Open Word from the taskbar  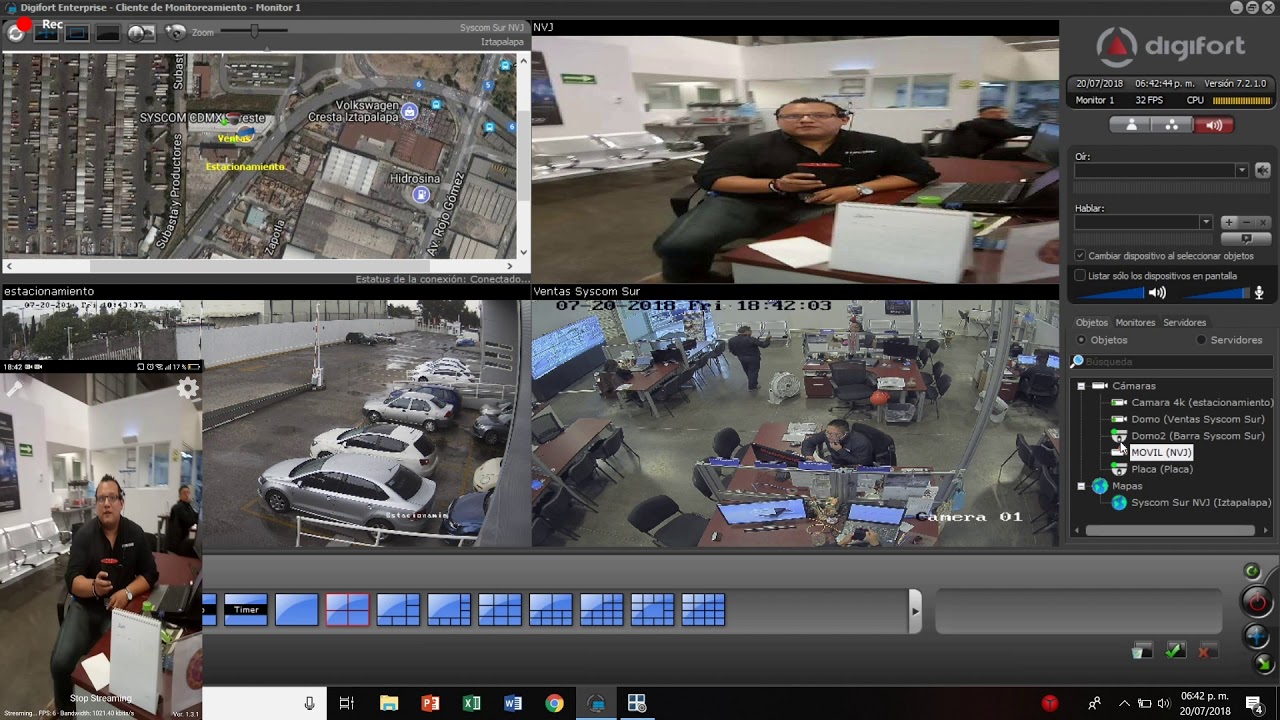[x=513, y=704]
